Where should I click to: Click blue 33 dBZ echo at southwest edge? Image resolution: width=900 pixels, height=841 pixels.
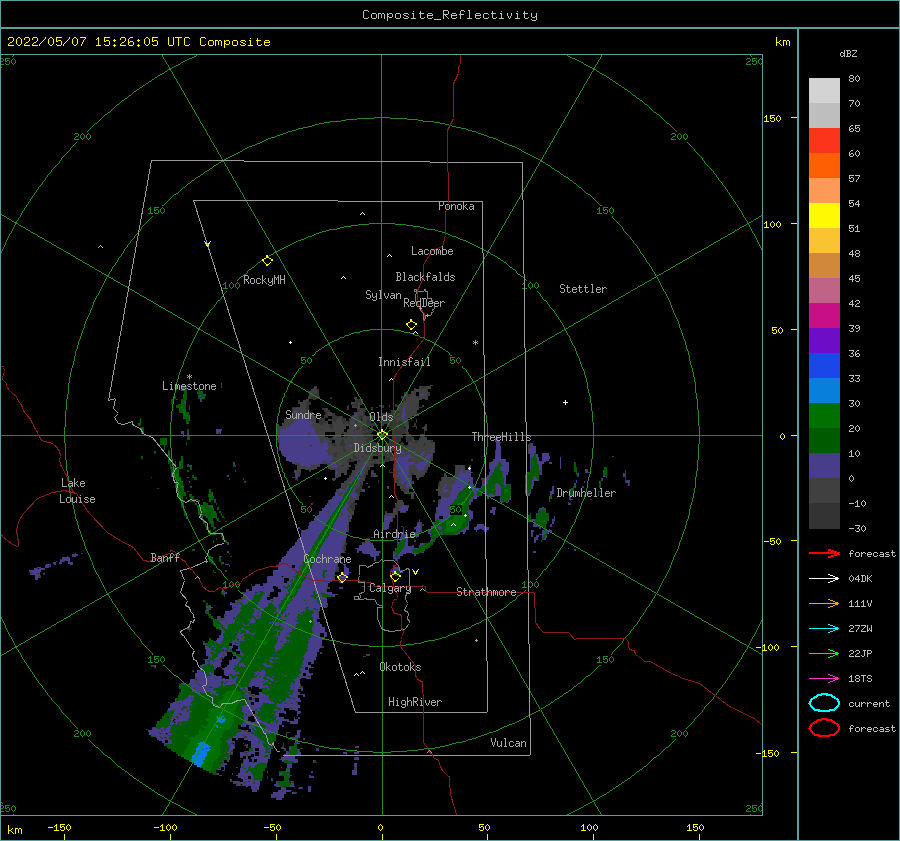[201, 753]
